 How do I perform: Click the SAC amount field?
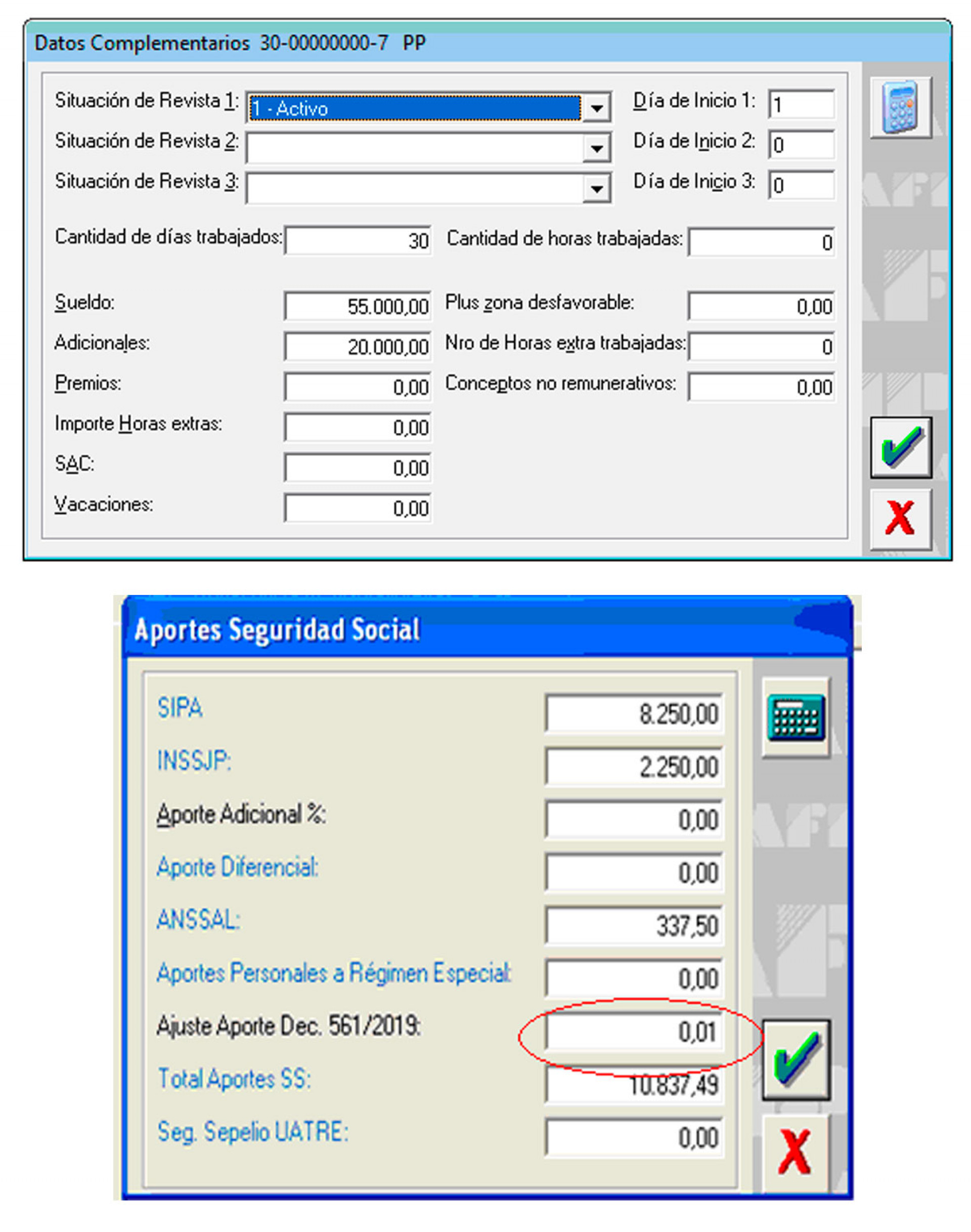point(358,468)
